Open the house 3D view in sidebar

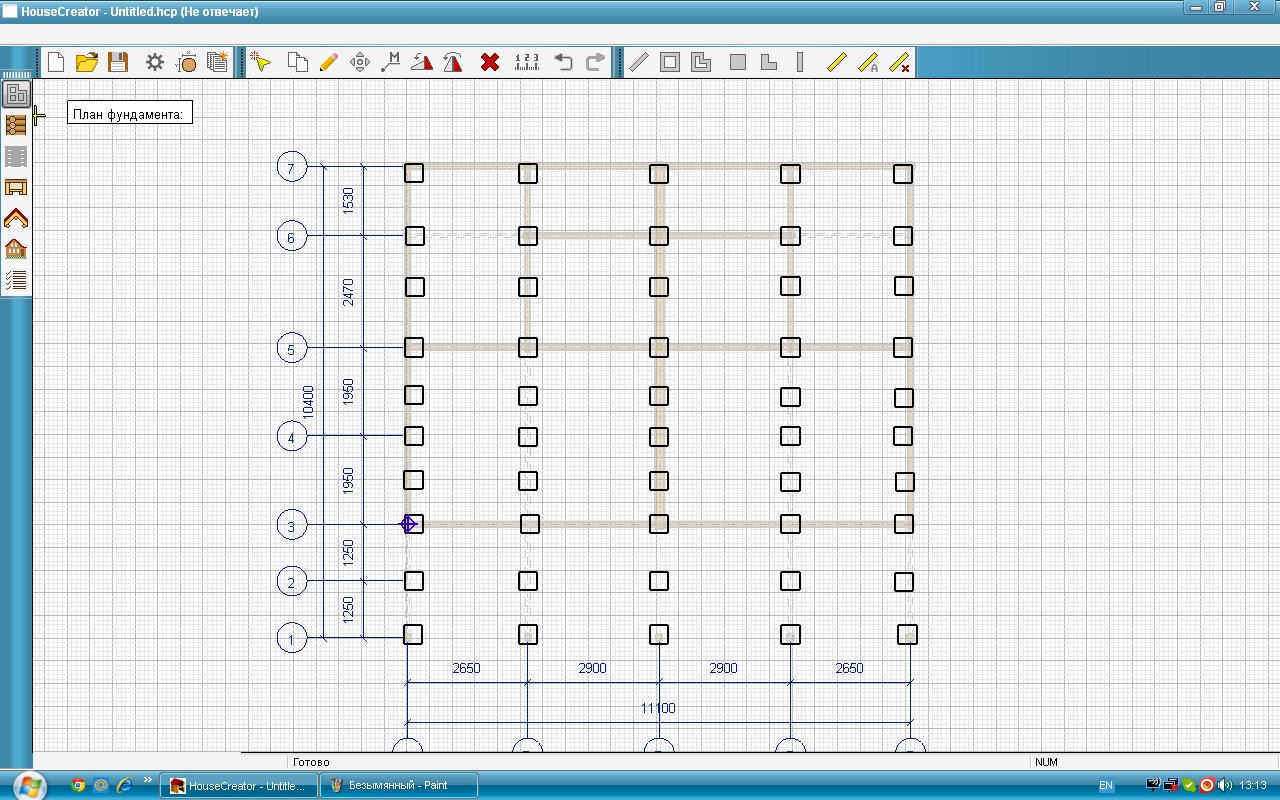tap(16, 249)
